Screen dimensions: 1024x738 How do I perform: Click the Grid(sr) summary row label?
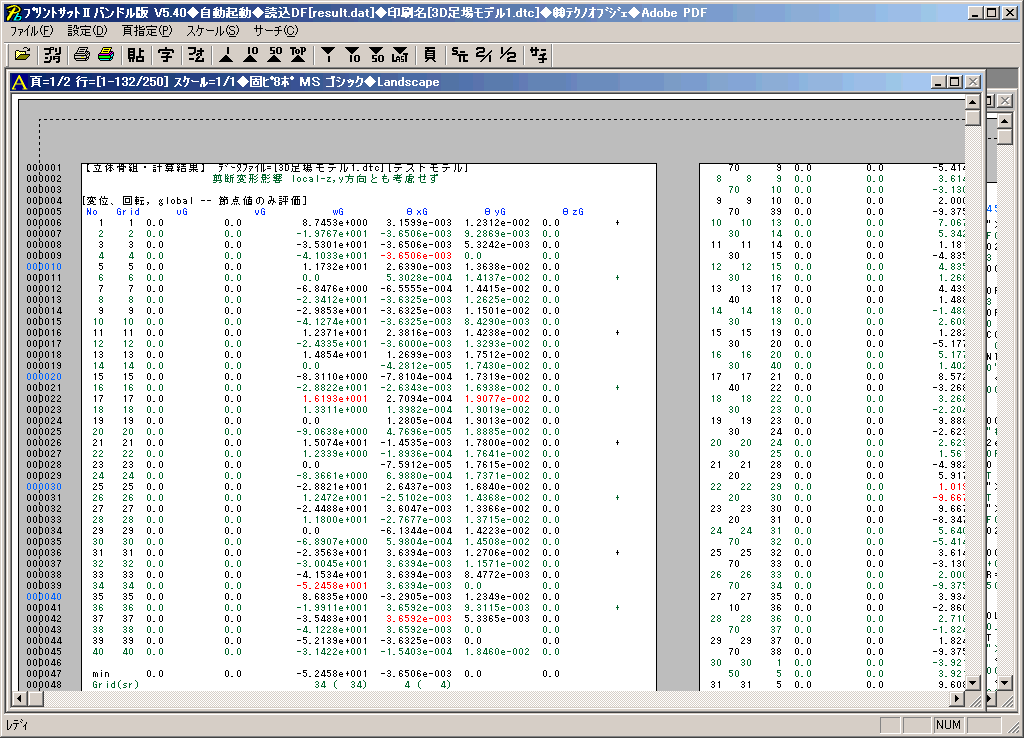click(116, 684)
